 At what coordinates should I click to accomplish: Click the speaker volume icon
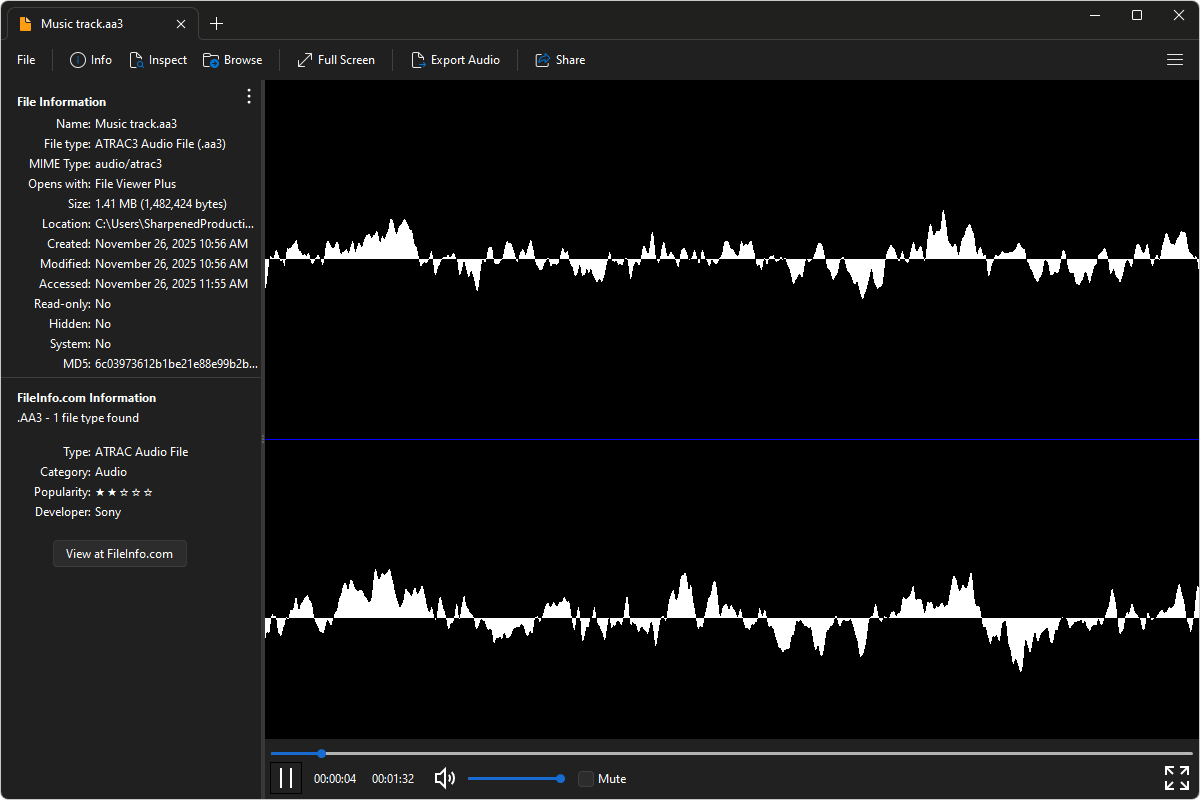[x=444, y=778]
